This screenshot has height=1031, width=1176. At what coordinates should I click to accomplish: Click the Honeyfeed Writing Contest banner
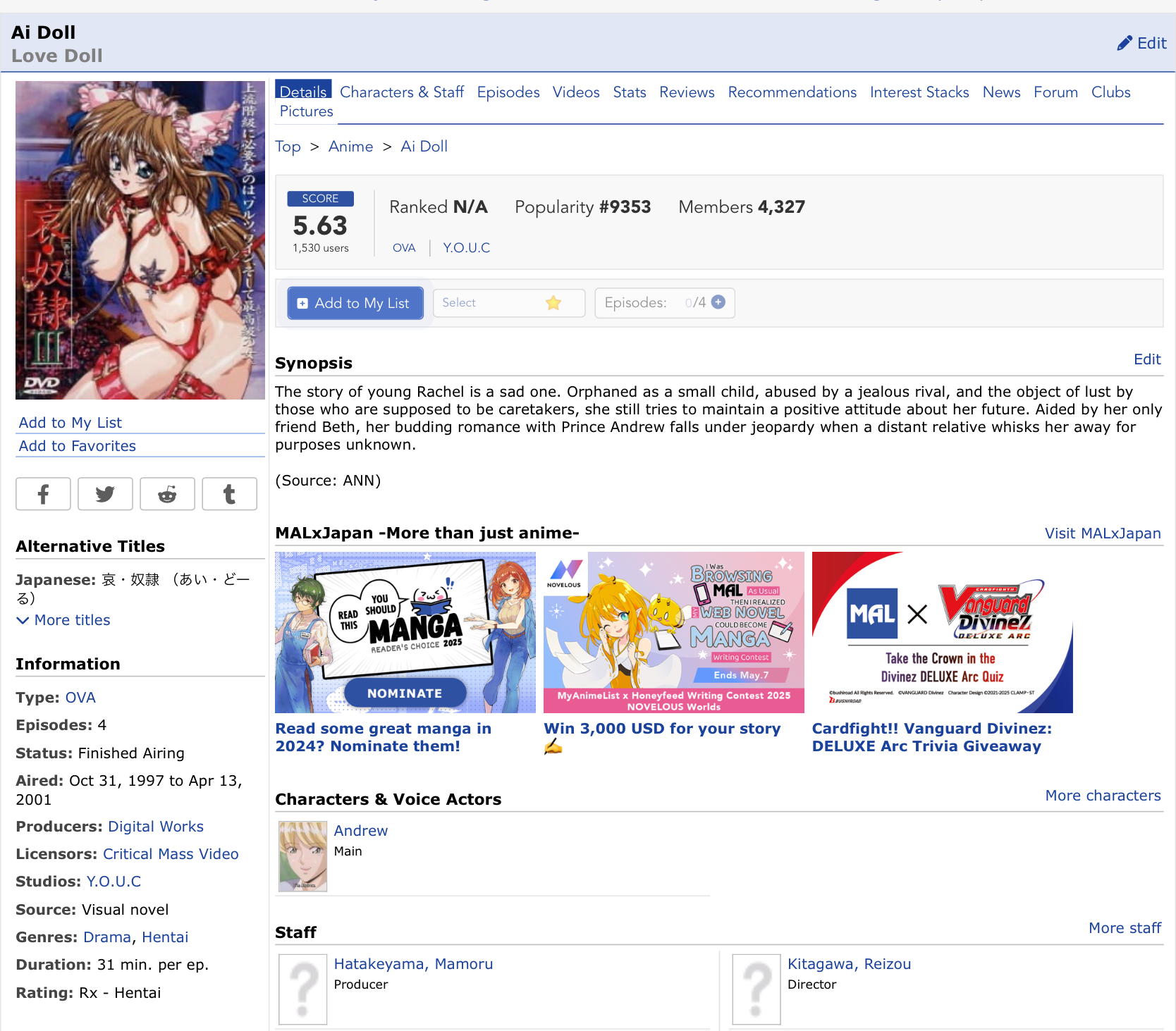[674, 632]
